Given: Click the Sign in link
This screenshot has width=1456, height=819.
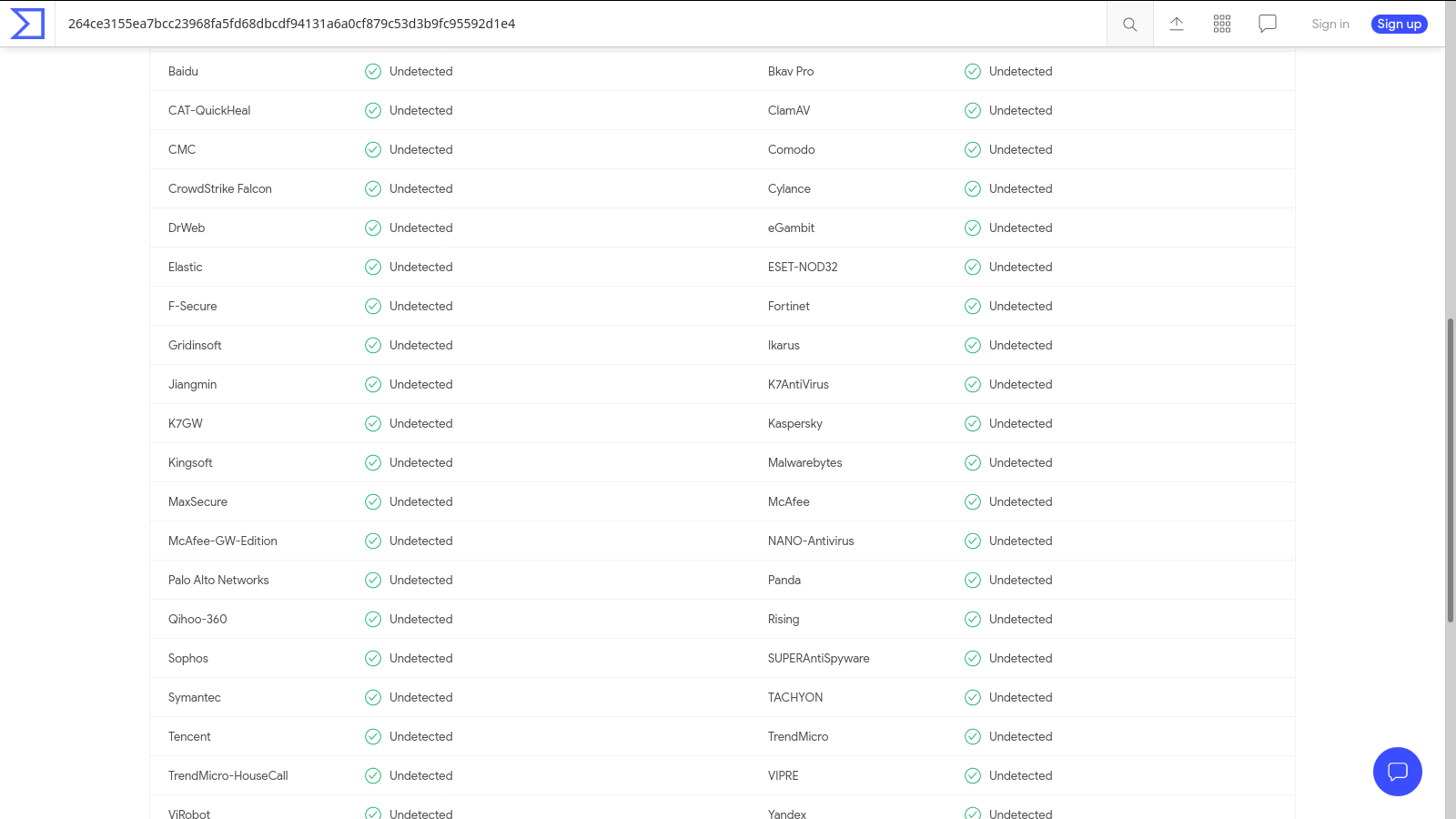Looking at the screenshot, I should pos(1330,24).
